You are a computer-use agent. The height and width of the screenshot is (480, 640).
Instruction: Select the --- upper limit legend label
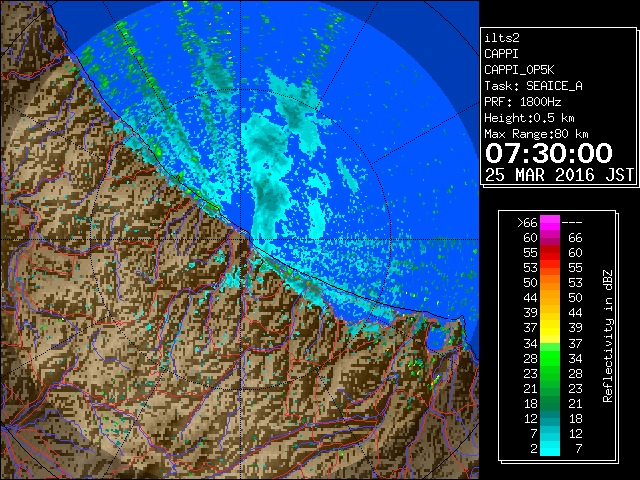(x=572, y=223)
